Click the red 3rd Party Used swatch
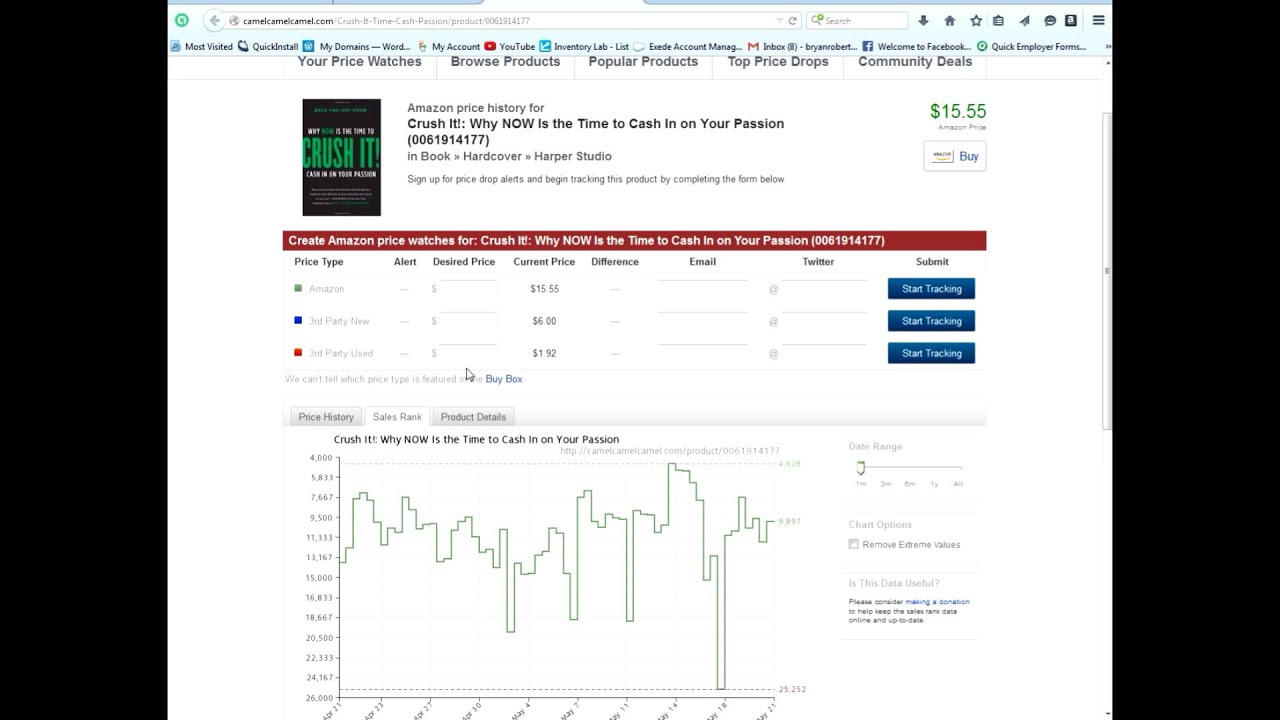Viewport: 1280px width, 720px height. [x=298, y=352]
